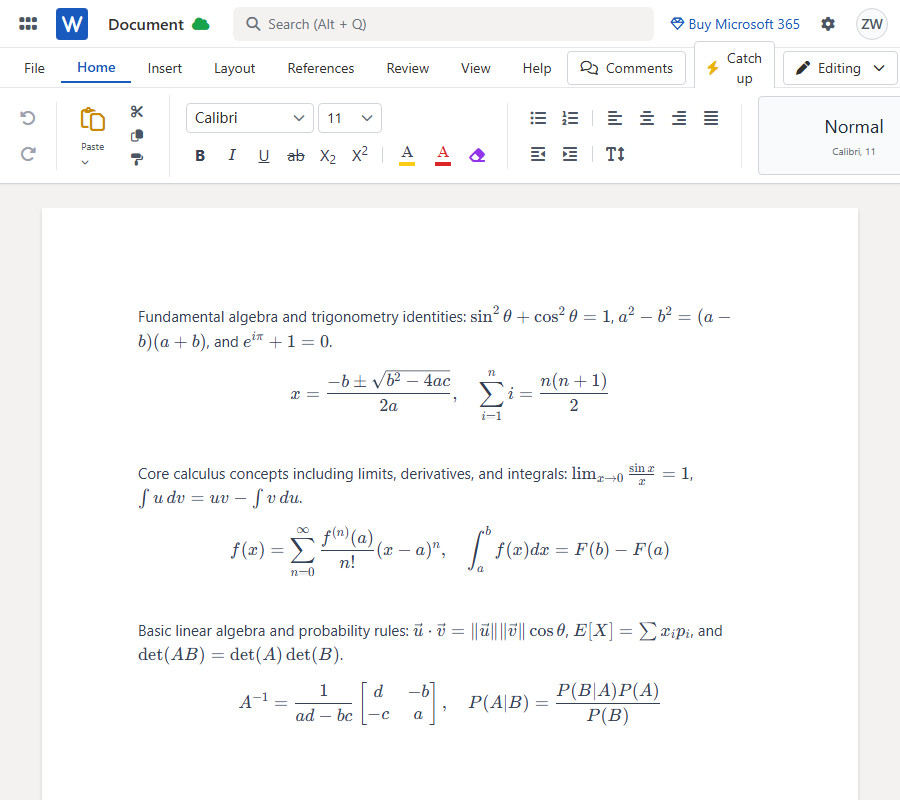
Task: Increase paragraph indent
Action: tap(570, 154)
